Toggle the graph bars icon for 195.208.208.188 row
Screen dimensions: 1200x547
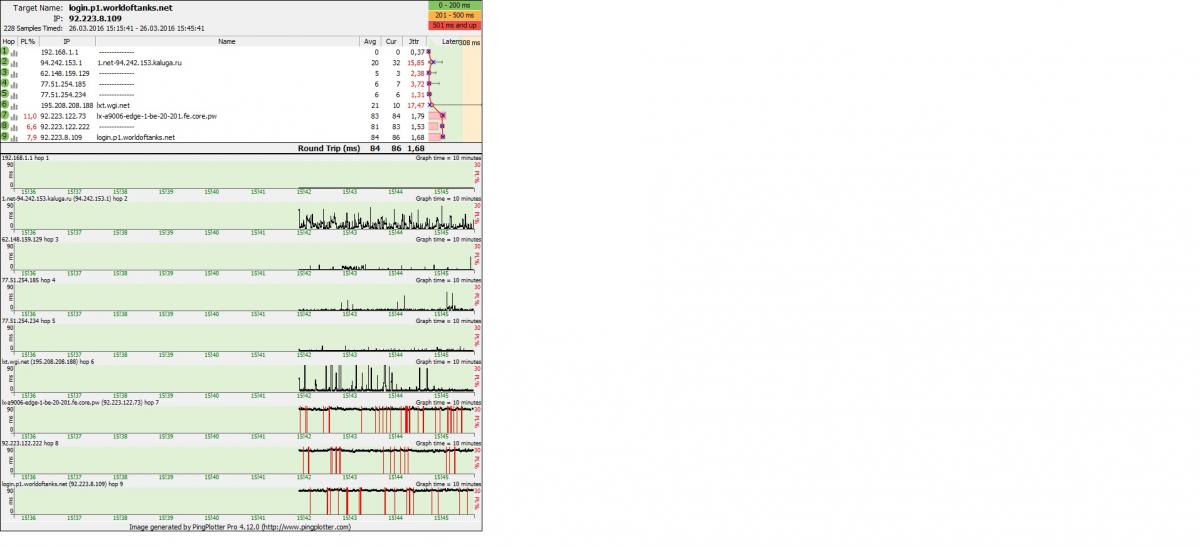pos(14,105)
